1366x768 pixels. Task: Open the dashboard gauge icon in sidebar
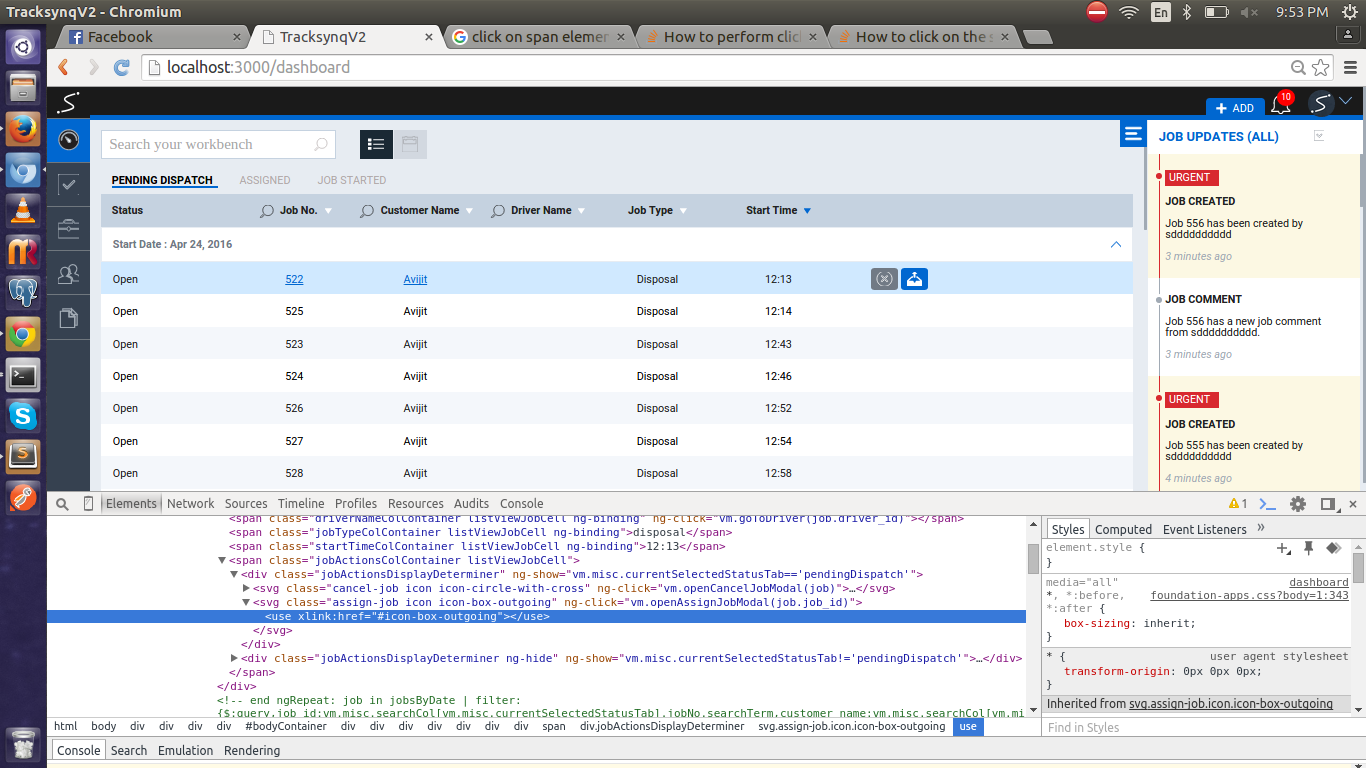(68, 139)
